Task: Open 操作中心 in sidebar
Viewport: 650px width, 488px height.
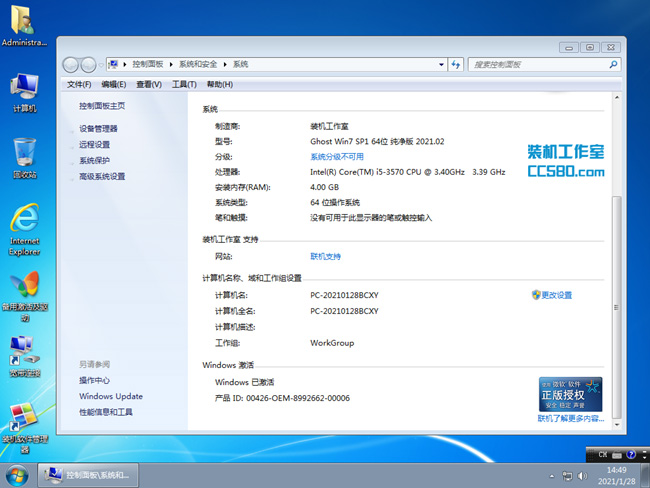Action: [95, 381]
